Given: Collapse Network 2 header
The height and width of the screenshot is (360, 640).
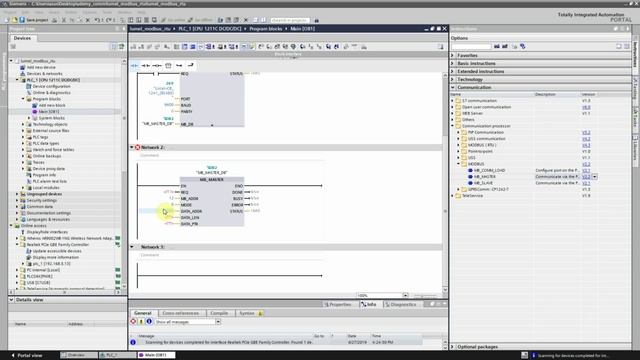Looking at the screenshot, I should 132,147.
